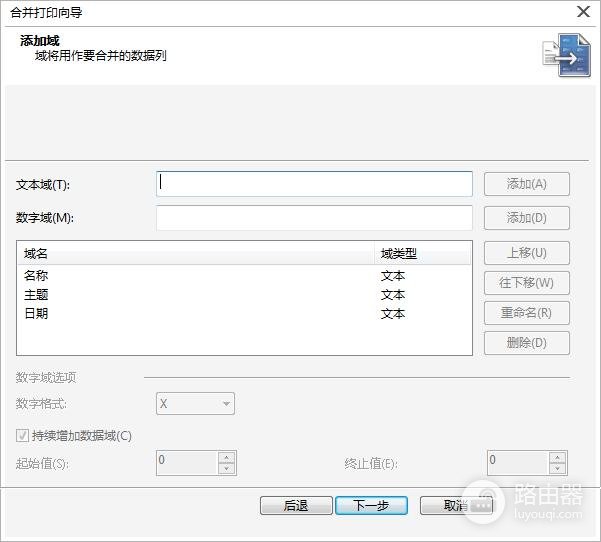Click the 终止值 number field
Image resolution: width=601 pixels, height=542 pixels.
coord(518,463)
